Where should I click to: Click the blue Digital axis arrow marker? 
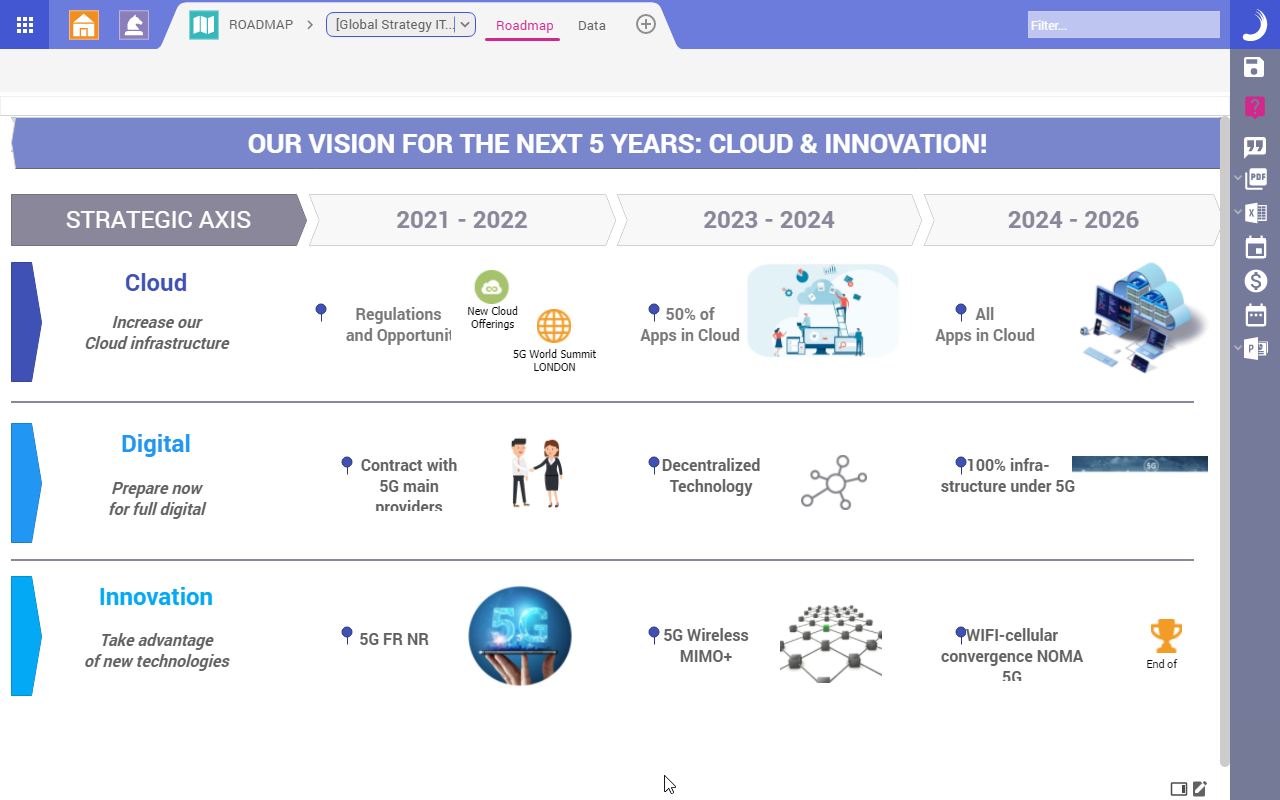(x=26, y=483)
